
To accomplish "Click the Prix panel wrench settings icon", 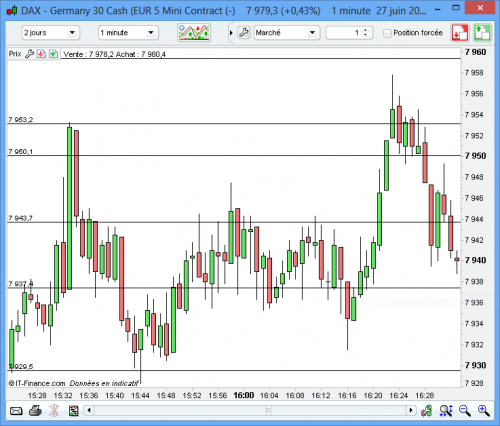I will coord(30,54).
